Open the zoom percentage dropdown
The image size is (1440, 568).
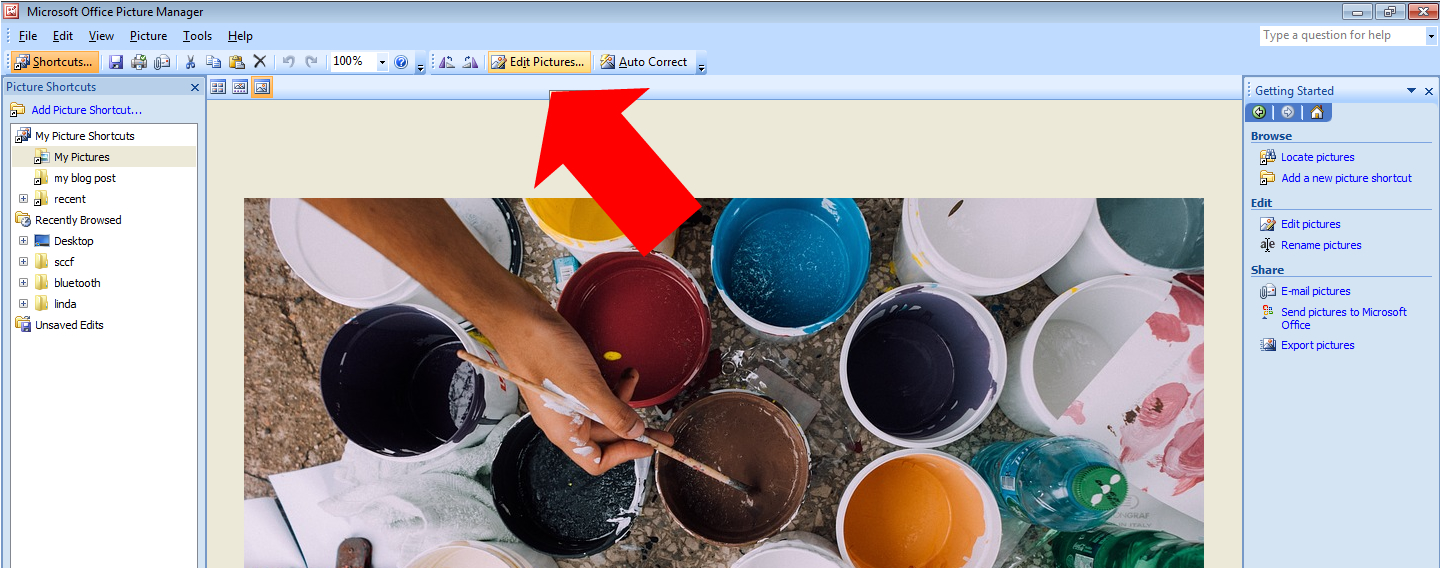[382, 62]
